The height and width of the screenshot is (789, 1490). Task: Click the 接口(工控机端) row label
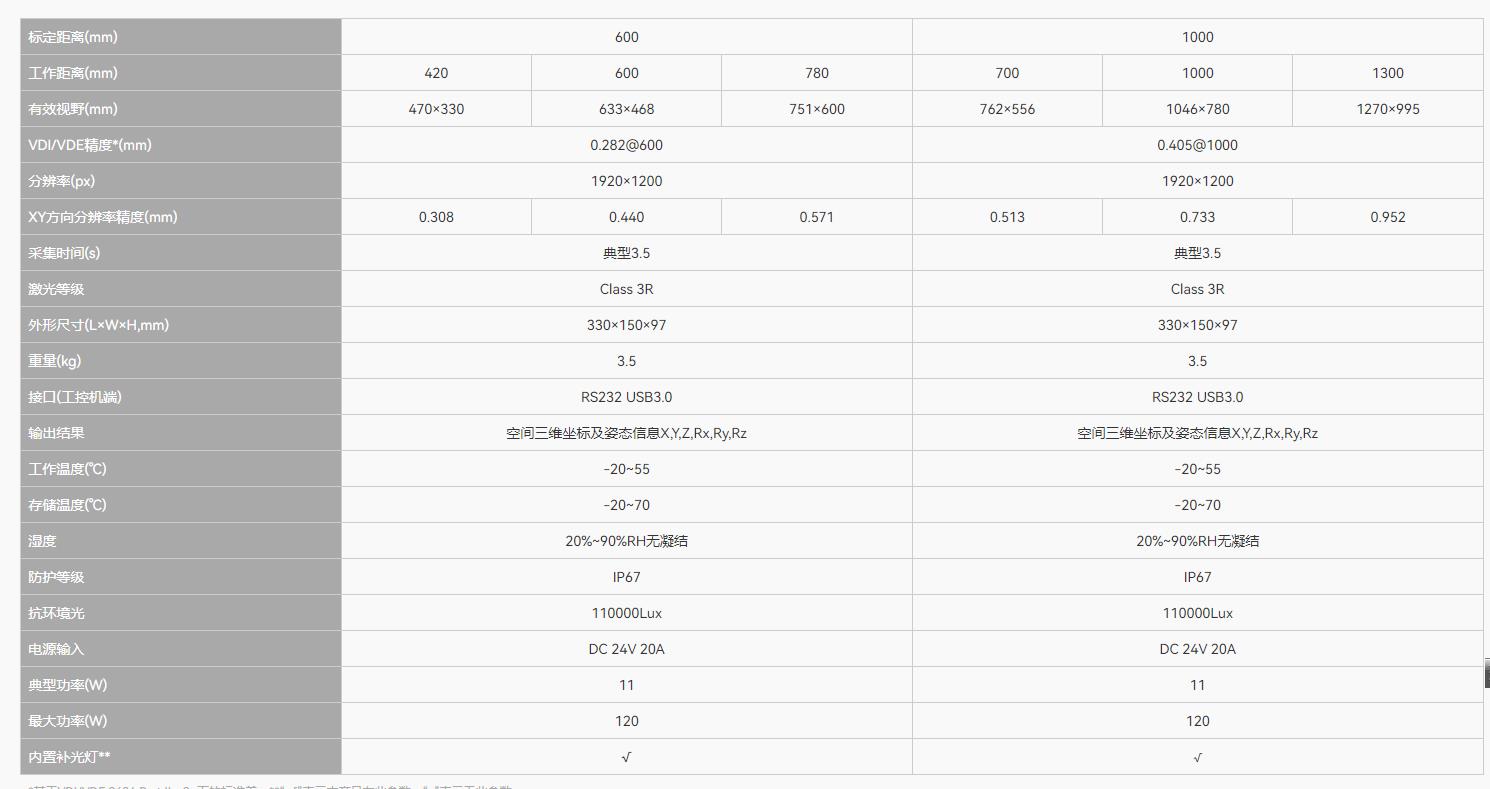click(x=75, y=397)
